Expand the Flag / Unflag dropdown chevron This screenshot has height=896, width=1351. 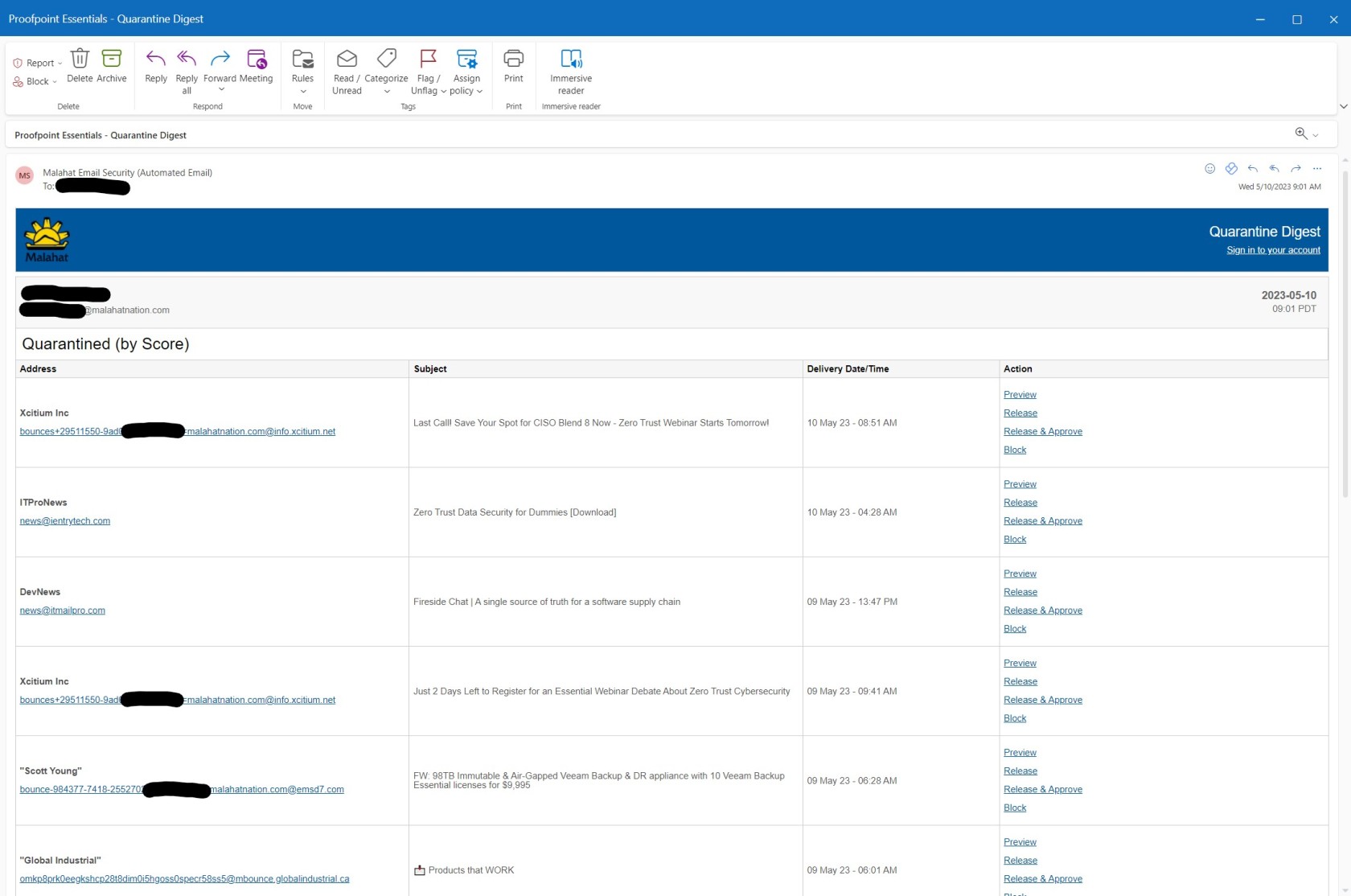(x=443, y=92)
